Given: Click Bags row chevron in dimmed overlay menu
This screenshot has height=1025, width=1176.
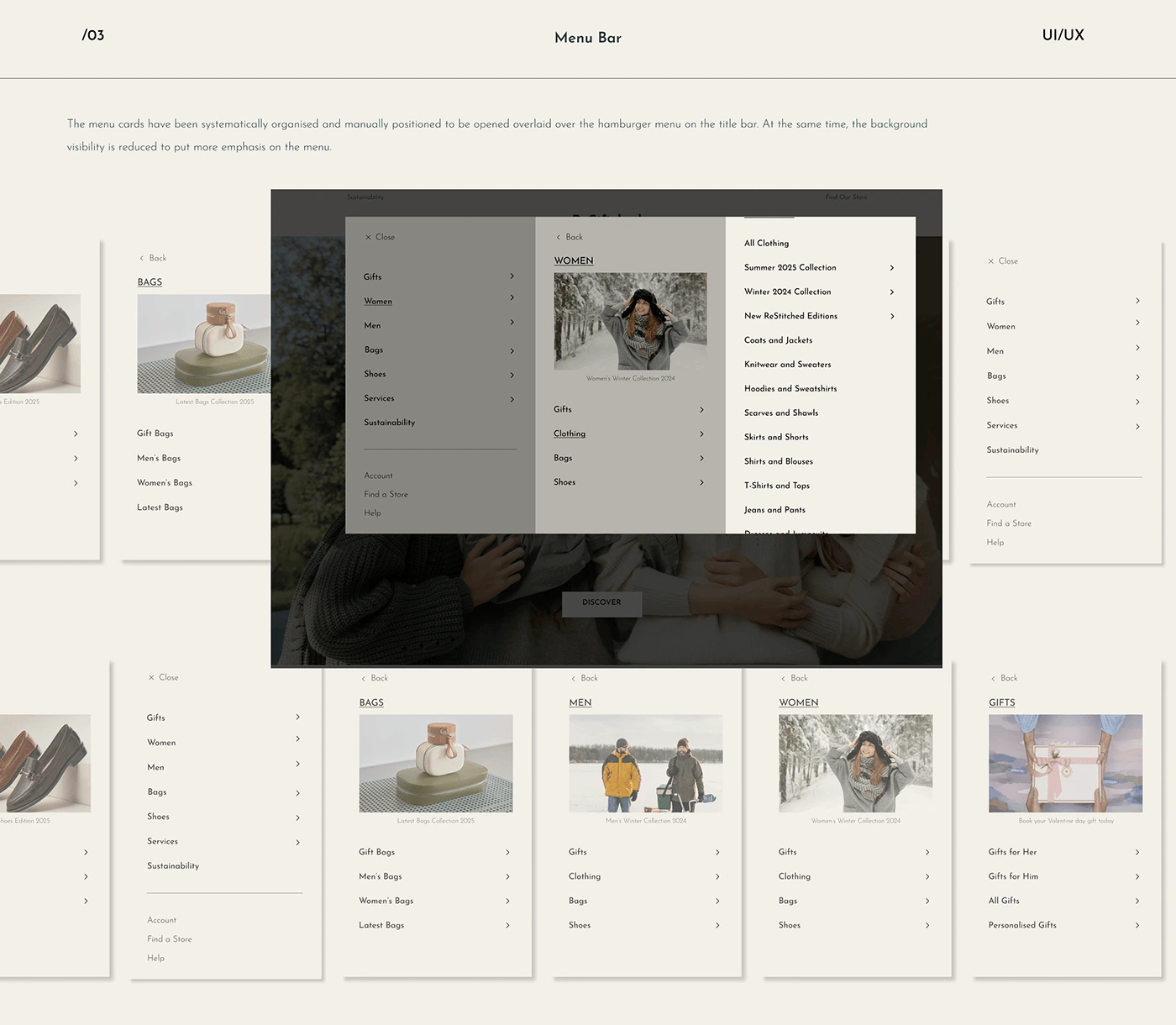Looking at the screenshot, I should tap(512, 351).
